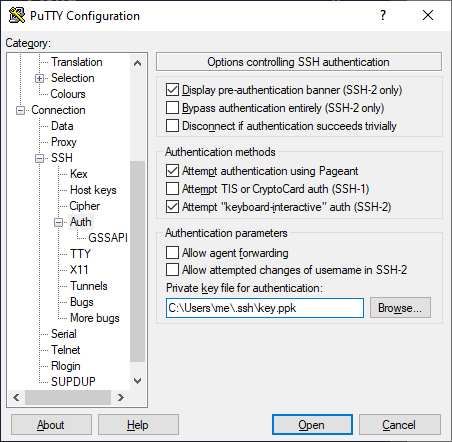Click the Open button

click(x=312, y=425)
